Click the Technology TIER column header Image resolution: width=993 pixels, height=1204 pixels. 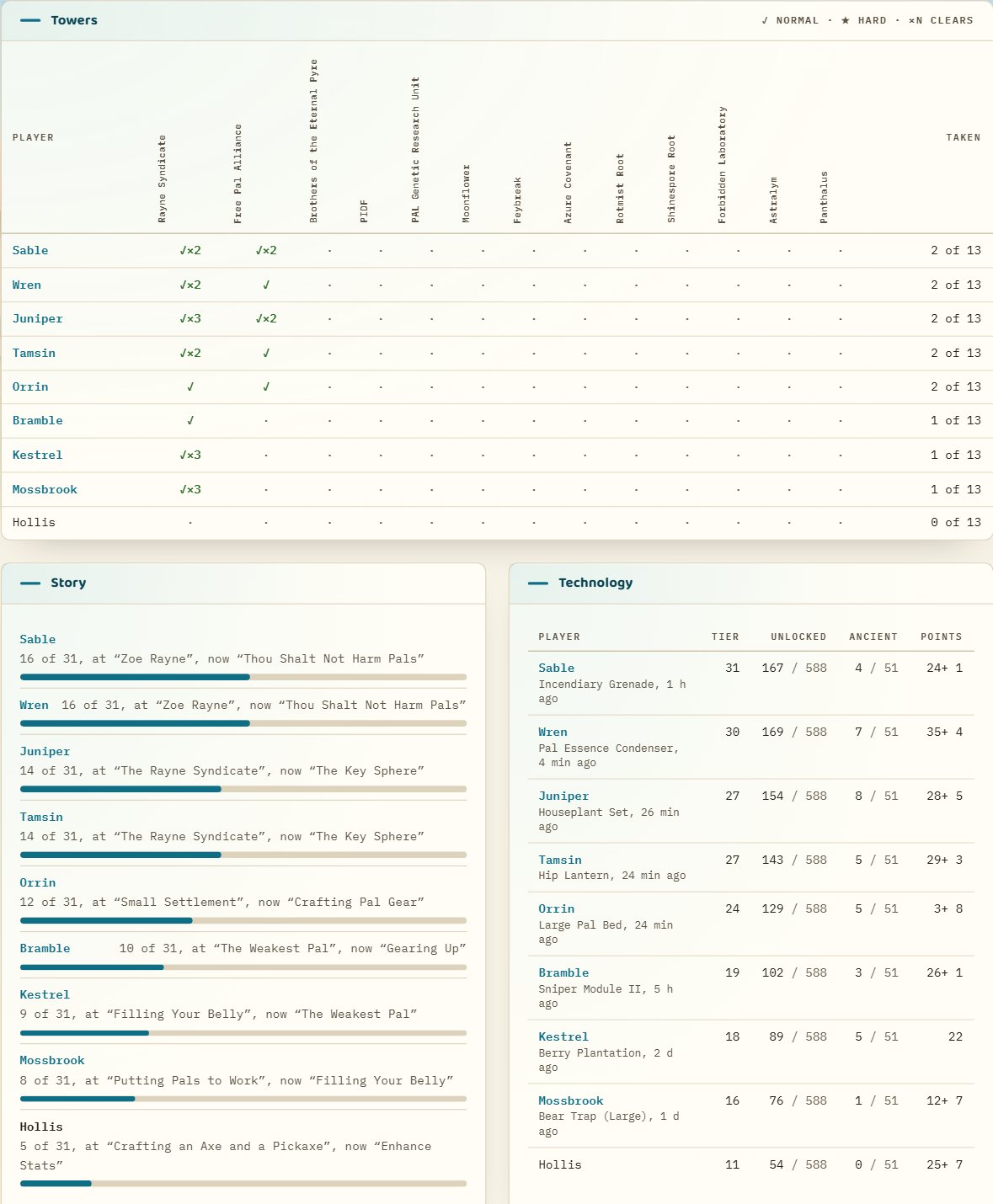[725, 637]
